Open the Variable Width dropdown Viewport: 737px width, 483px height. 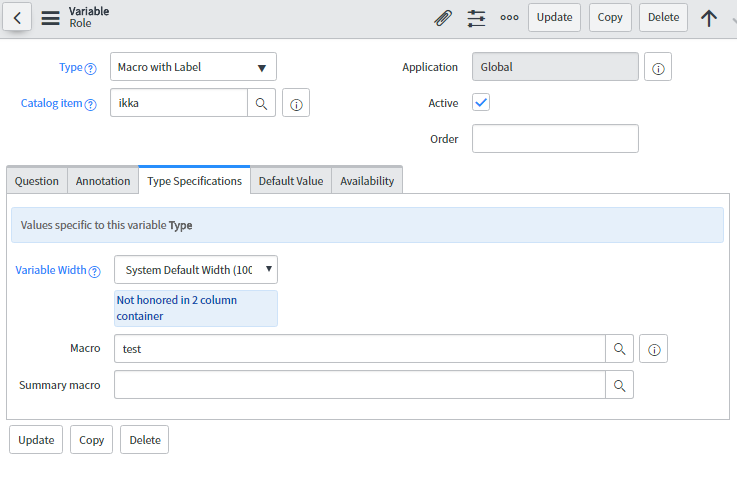click(x=196, y=270)
